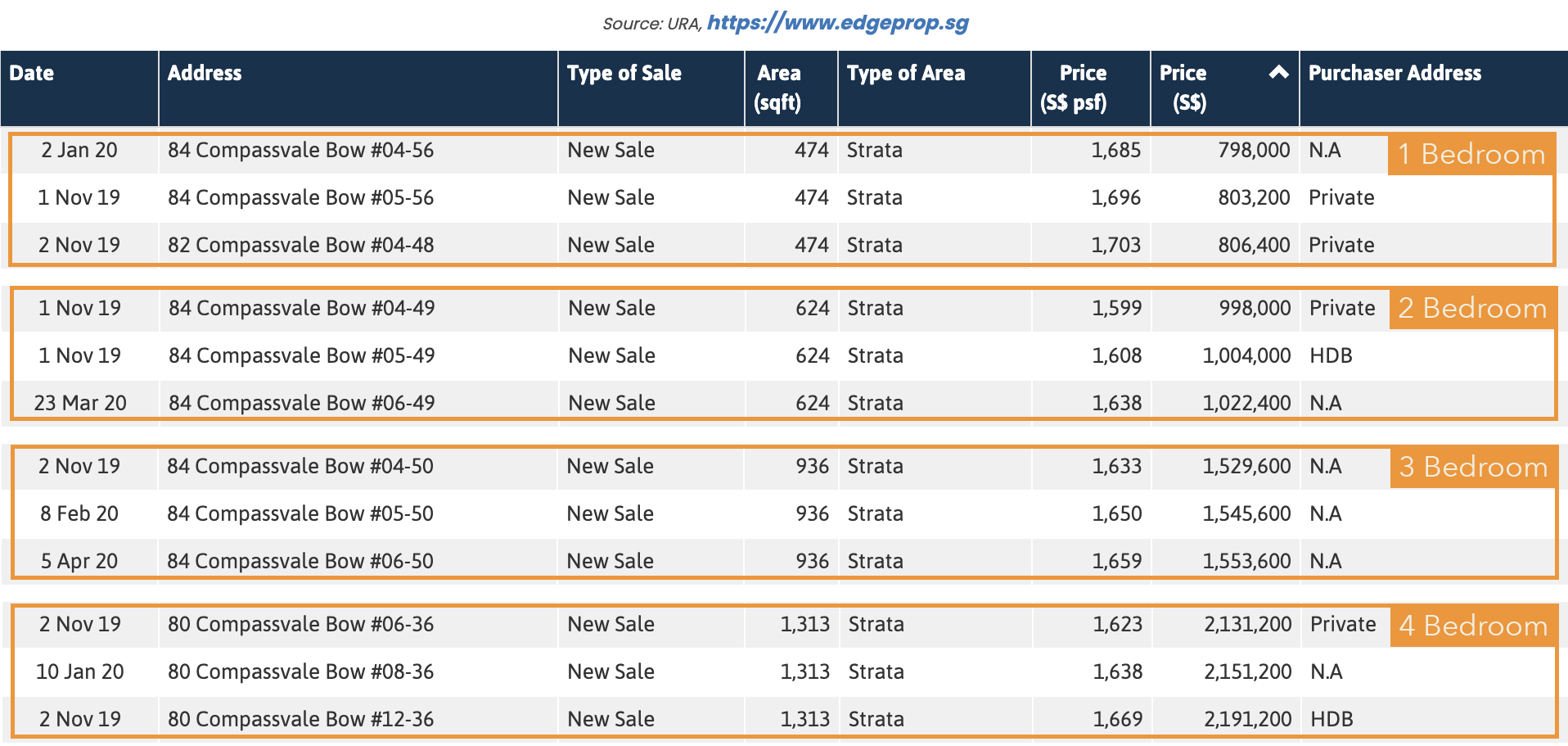Image resolution: width=1568 pixels, height=746 pixels.
Task: Select the date 10 Jan 20
Action: click(x=80, y=672)
